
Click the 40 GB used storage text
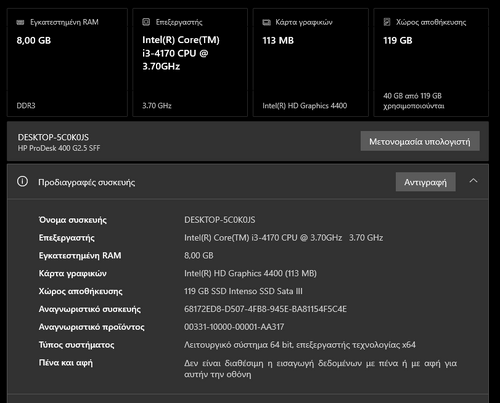pyautogui.click(x=414, y=101)
